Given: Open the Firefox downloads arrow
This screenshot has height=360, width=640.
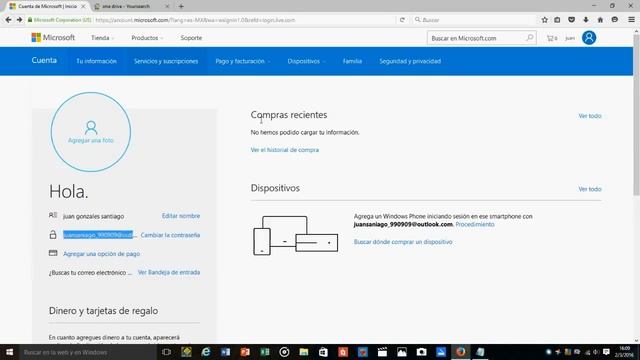Looking at the screenshot, I should (x=586, y=20).
